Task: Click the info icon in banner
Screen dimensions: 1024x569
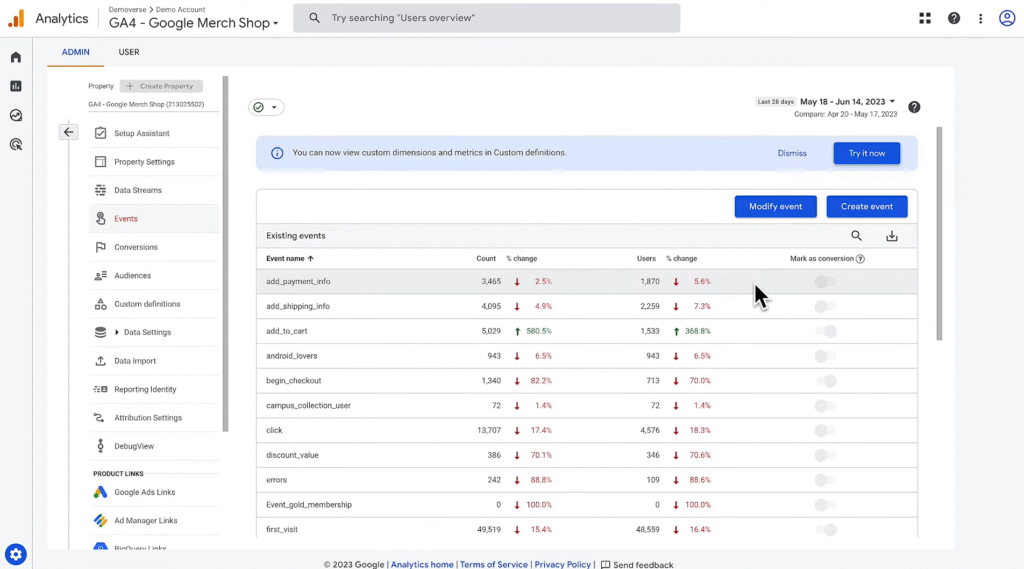Action: click(x=277, y=153)
